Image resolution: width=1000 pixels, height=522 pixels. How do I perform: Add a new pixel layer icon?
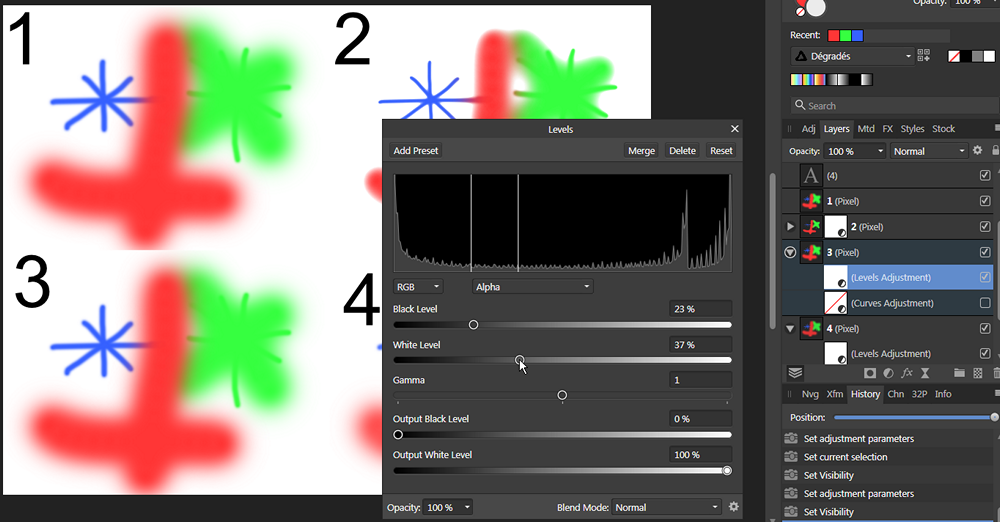pyautogui.click(x=978, y=373)
